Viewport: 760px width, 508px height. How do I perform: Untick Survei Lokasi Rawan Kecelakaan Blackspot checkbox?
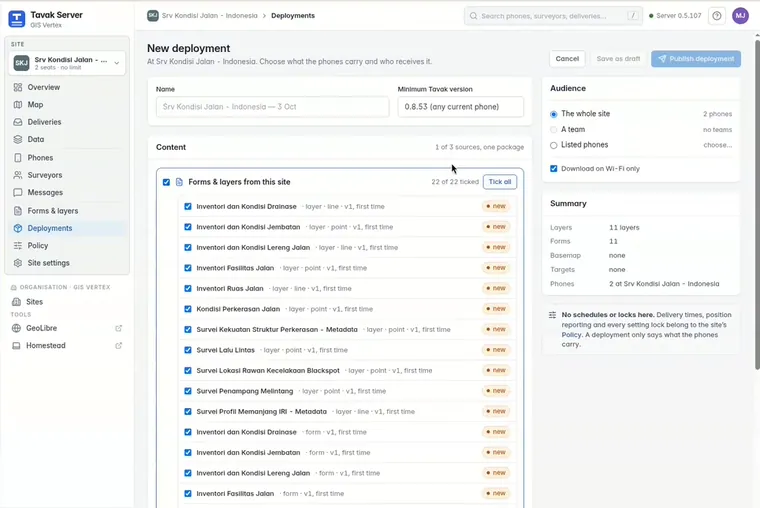point(188,370)
